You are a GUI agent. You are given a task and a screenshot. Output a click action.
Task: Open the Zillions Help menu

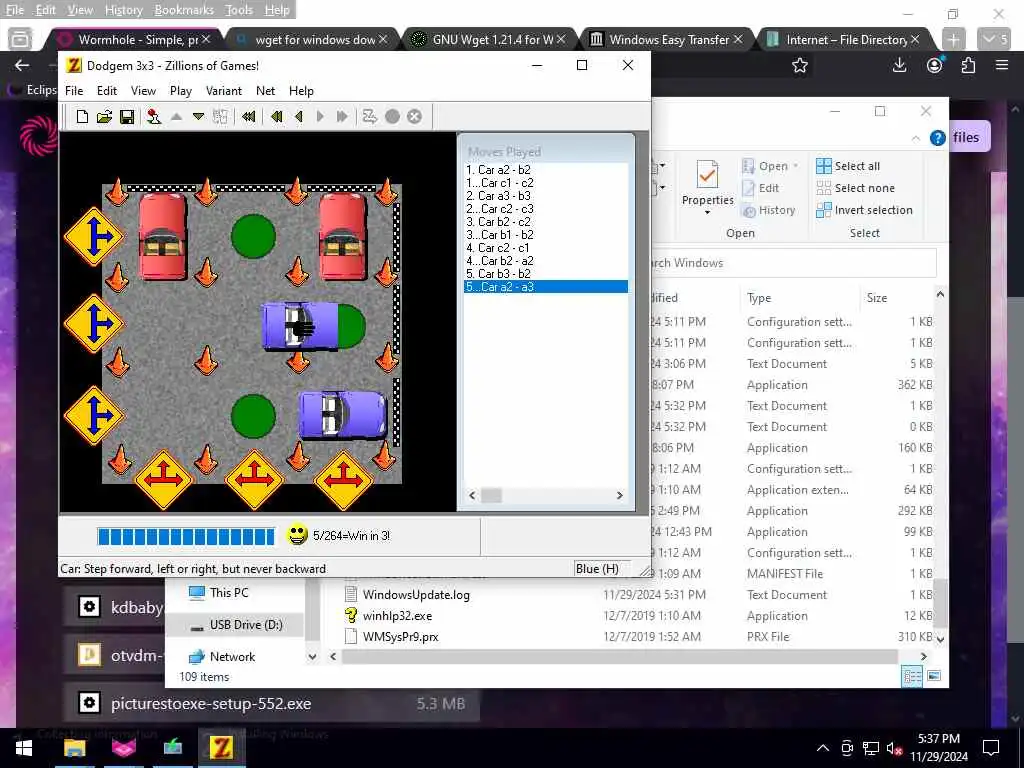tap(301, 91)
